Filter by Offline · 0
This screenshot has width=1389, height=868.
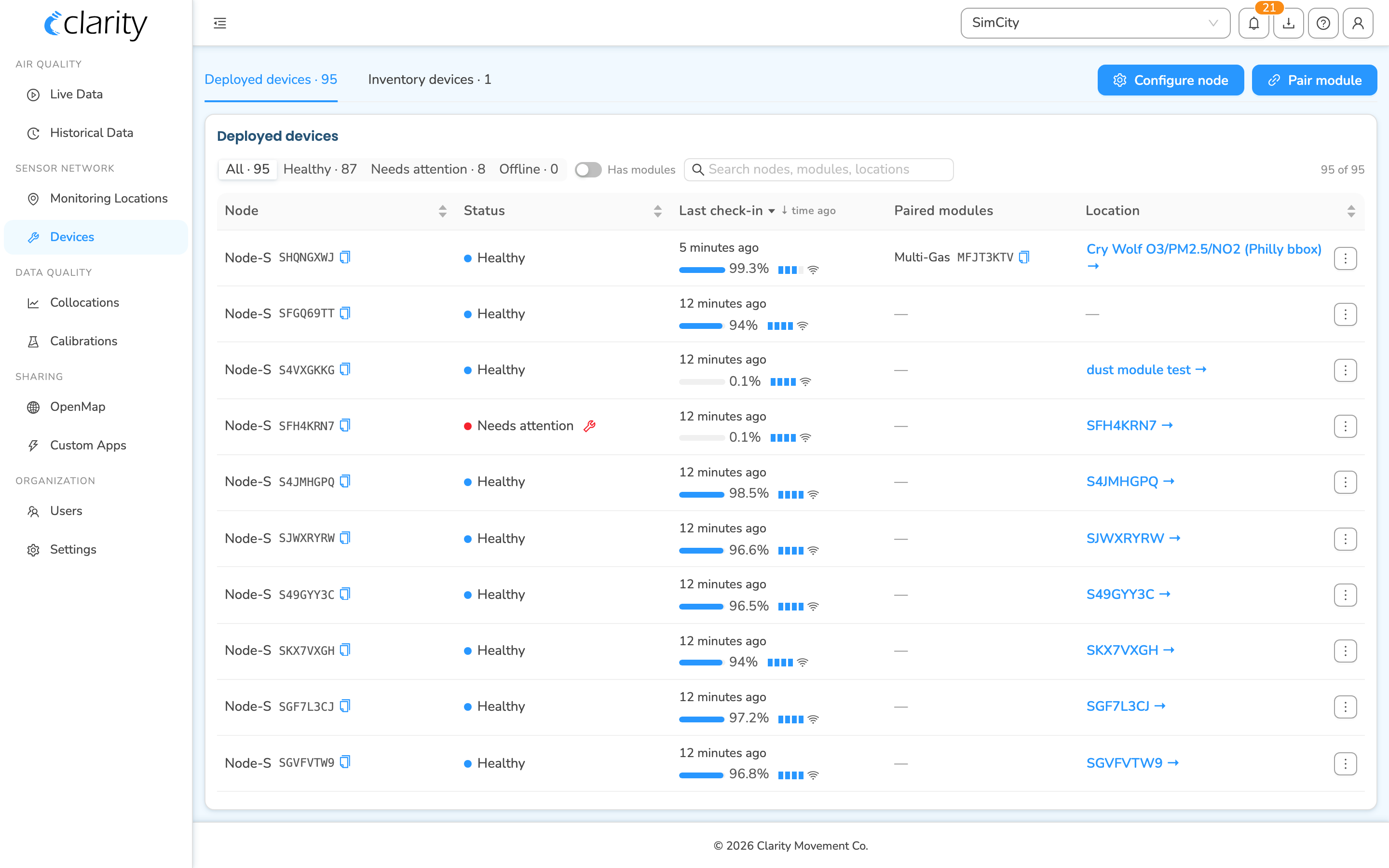(529, 169)
